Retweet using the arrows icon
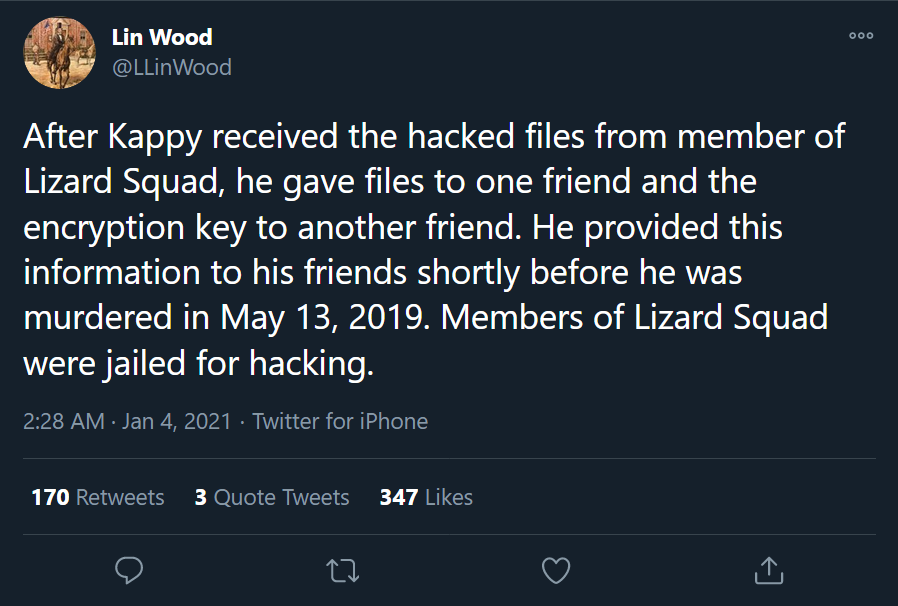The height and width of the screenshot is (606, 898). pyautogui.click(x=342, y=570)
